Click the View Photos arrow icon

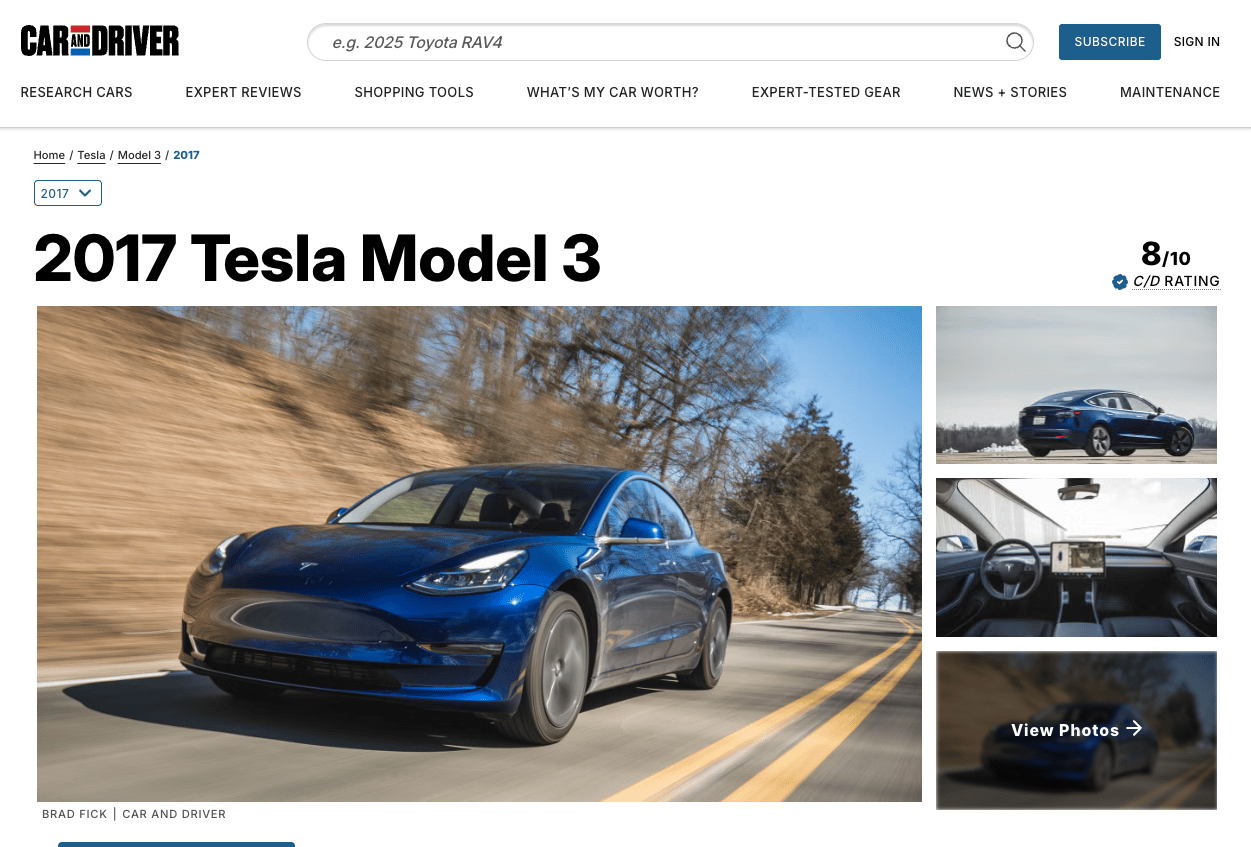[x=1134, y=729]
